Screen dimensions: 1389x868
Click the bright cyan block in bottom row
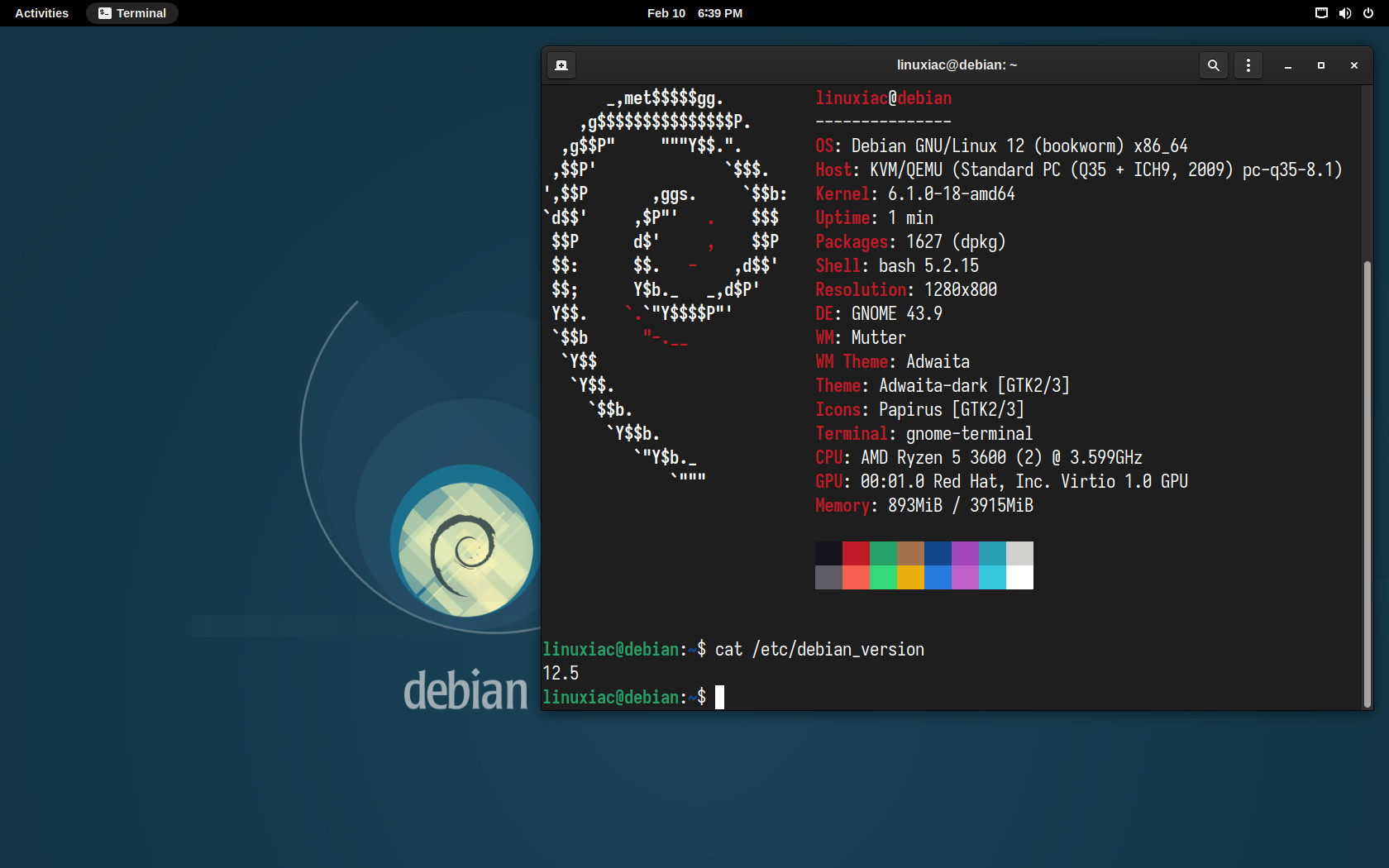[x=992, y=578]
